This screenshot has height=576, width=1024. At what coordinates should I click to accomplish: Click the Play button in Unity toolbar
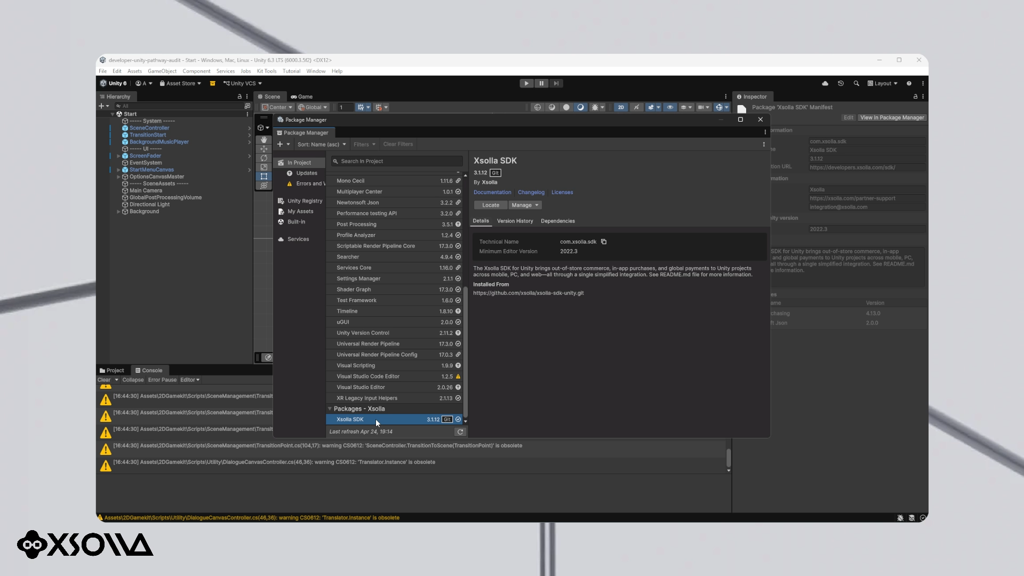[x=526, y=84]
